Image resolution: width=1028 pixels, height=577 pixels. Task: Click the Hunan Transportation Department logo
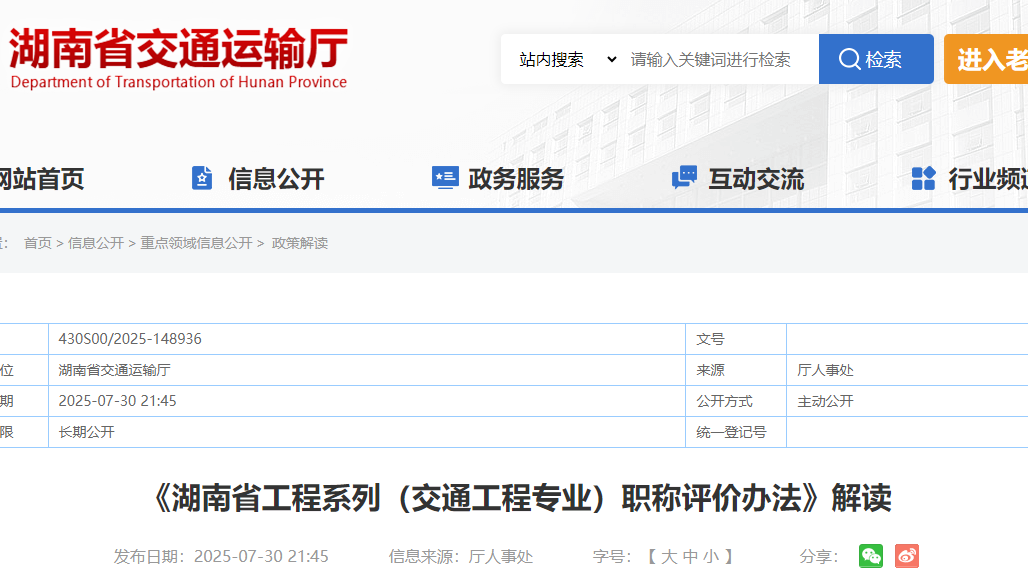pos(178,55)
